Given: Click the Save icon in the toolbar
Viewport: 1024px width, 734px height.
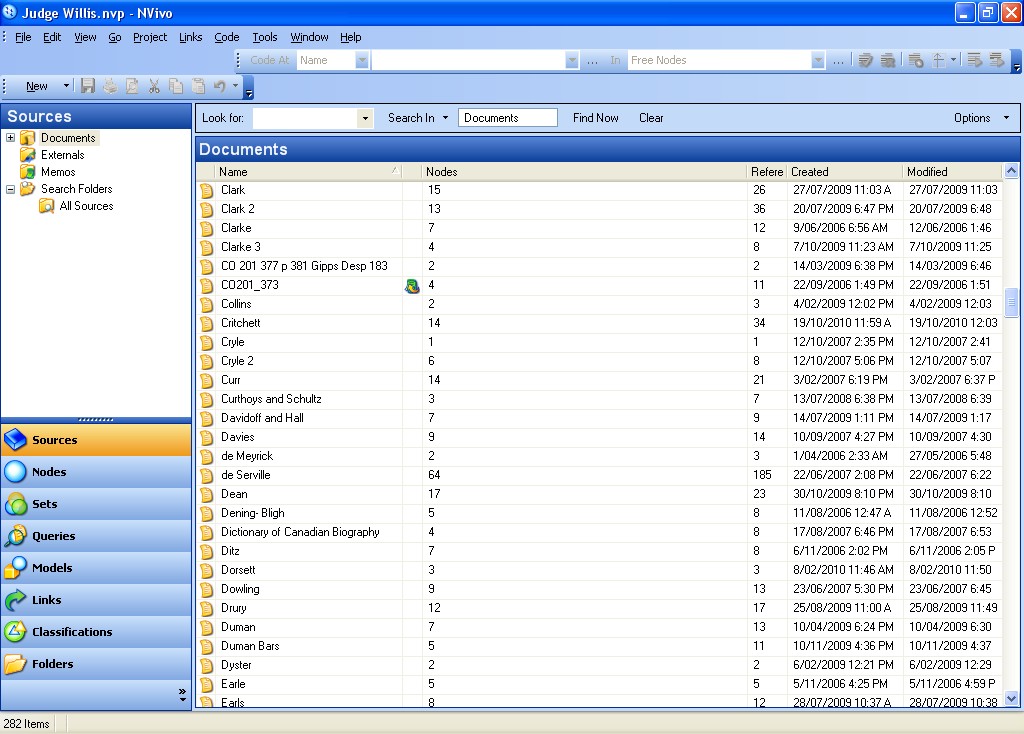Looking at the screenshot, I should tap(88, 87).
